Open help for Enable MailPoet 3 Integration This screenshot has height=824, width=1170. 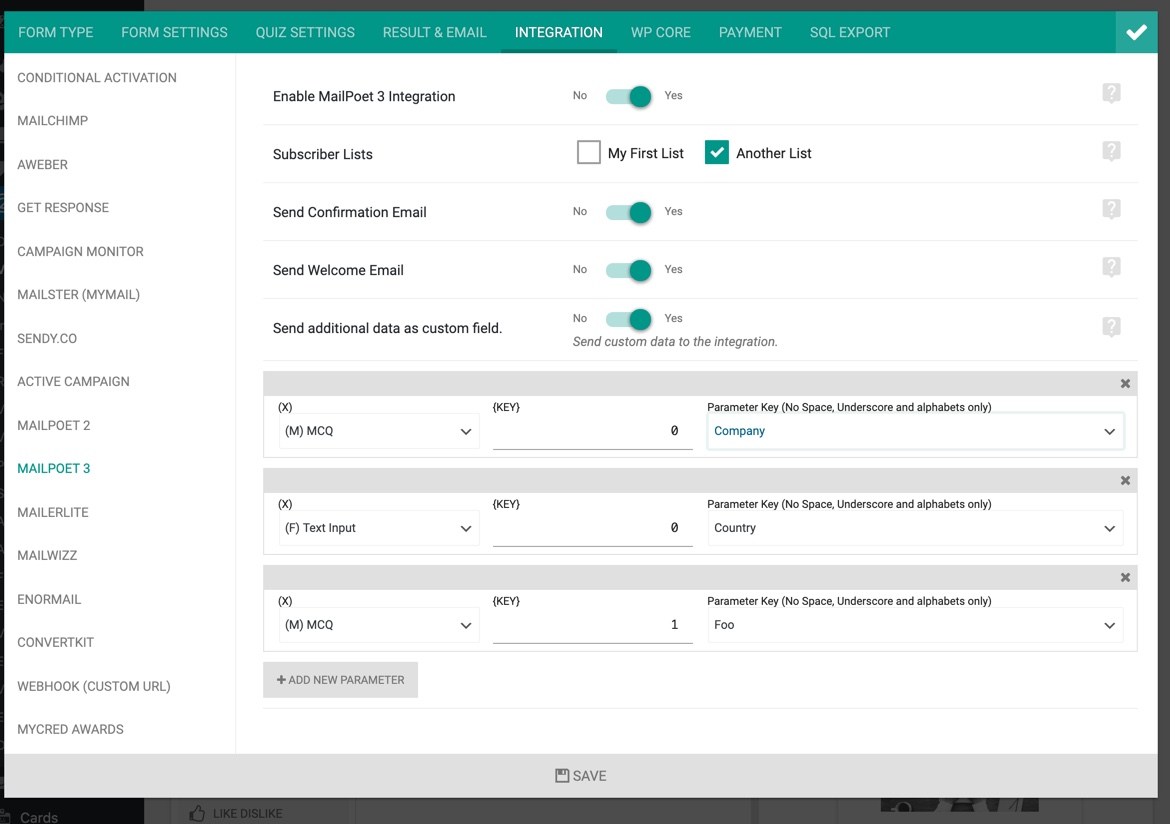pos(1111,93)
